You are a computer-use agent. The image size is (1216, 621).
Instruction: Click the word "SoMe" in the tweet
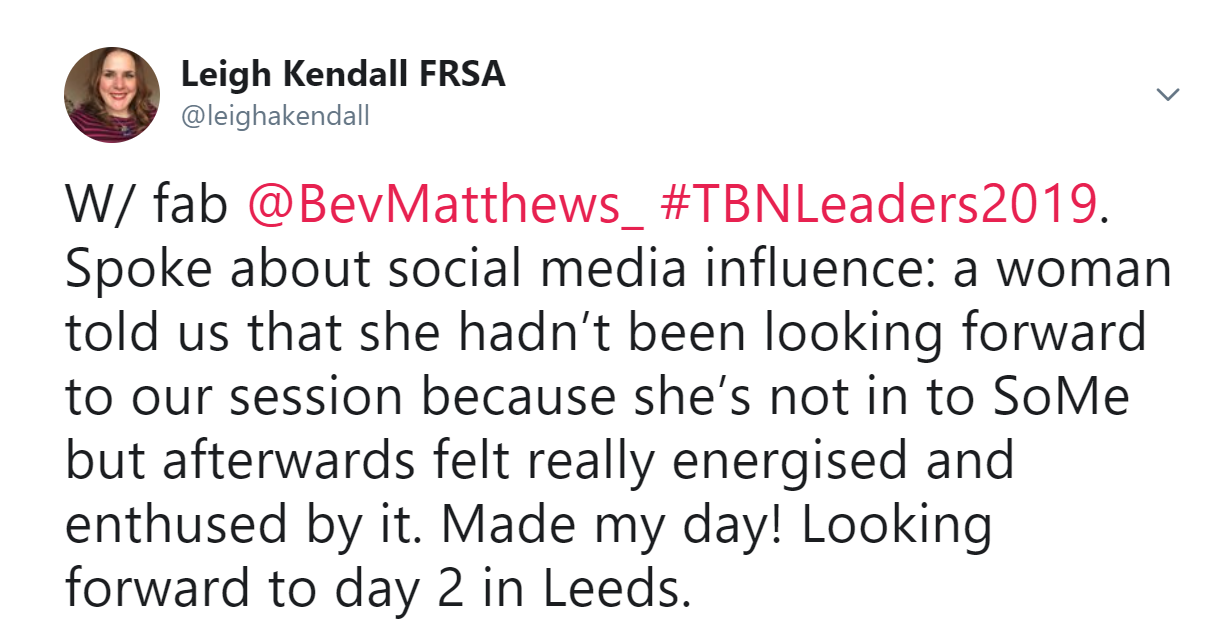coord(1066,397)
